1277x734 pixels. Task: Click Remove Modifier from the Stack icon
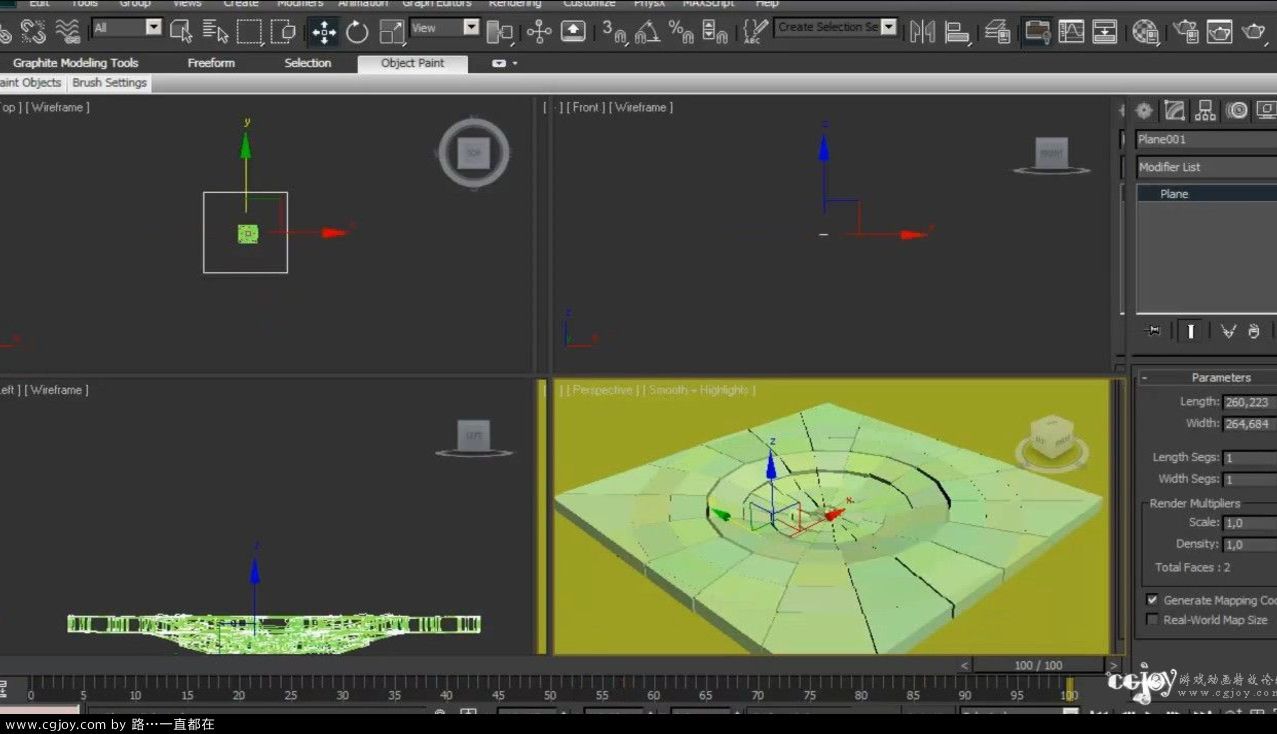coord(1254,331)
